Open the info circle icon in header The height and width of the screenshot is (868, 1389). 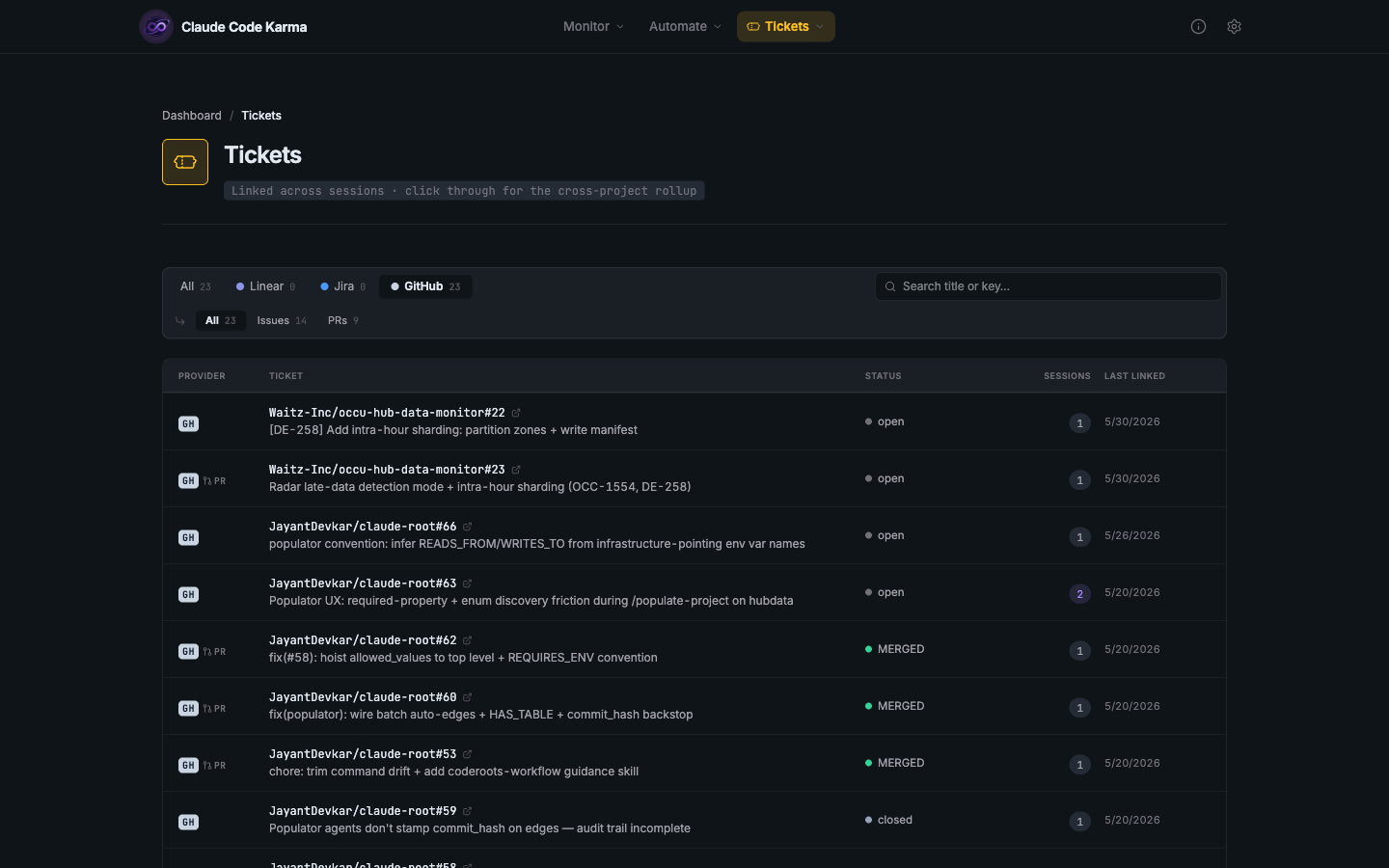point(1198,27)
